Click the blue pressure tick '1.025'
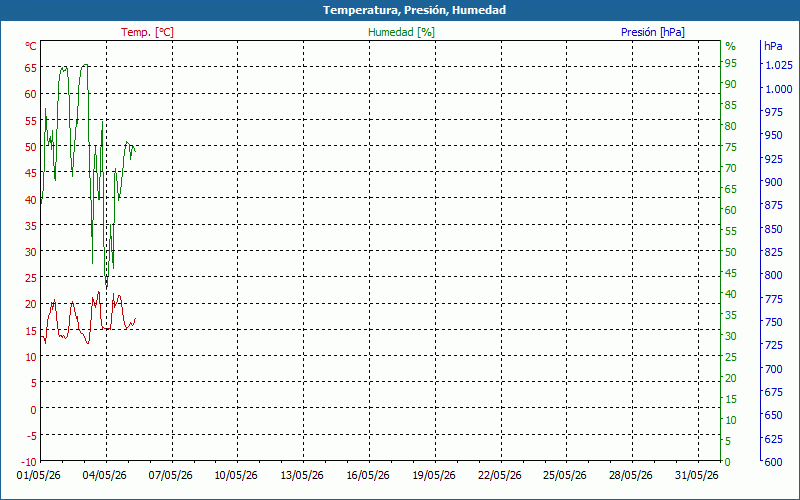Screen dimensions: 800x500 click(x=779, y=65)
